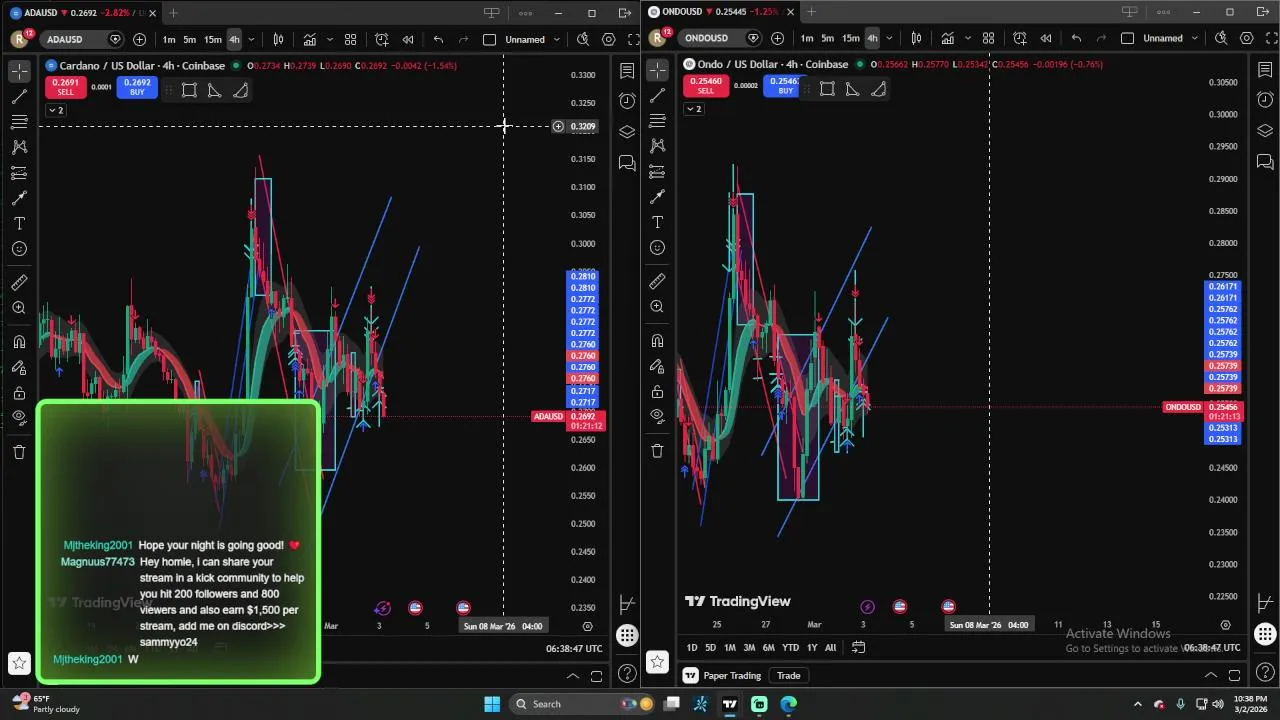The height and width of the screenshot is (720, 1280).
Task: Switch to ADAUSD window tab
Action: pos(80,13)
